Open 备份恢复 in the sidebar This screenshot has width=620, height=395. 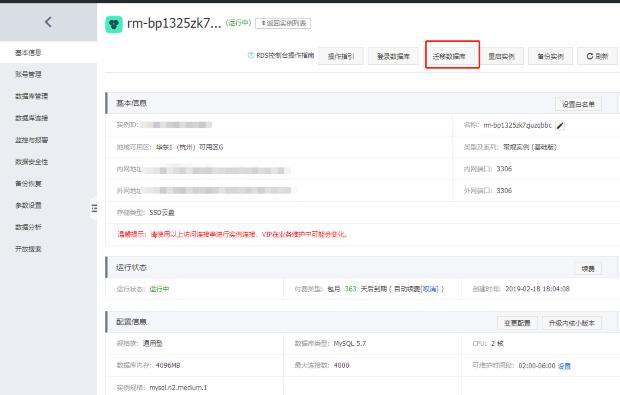click(x=28, y=183)
